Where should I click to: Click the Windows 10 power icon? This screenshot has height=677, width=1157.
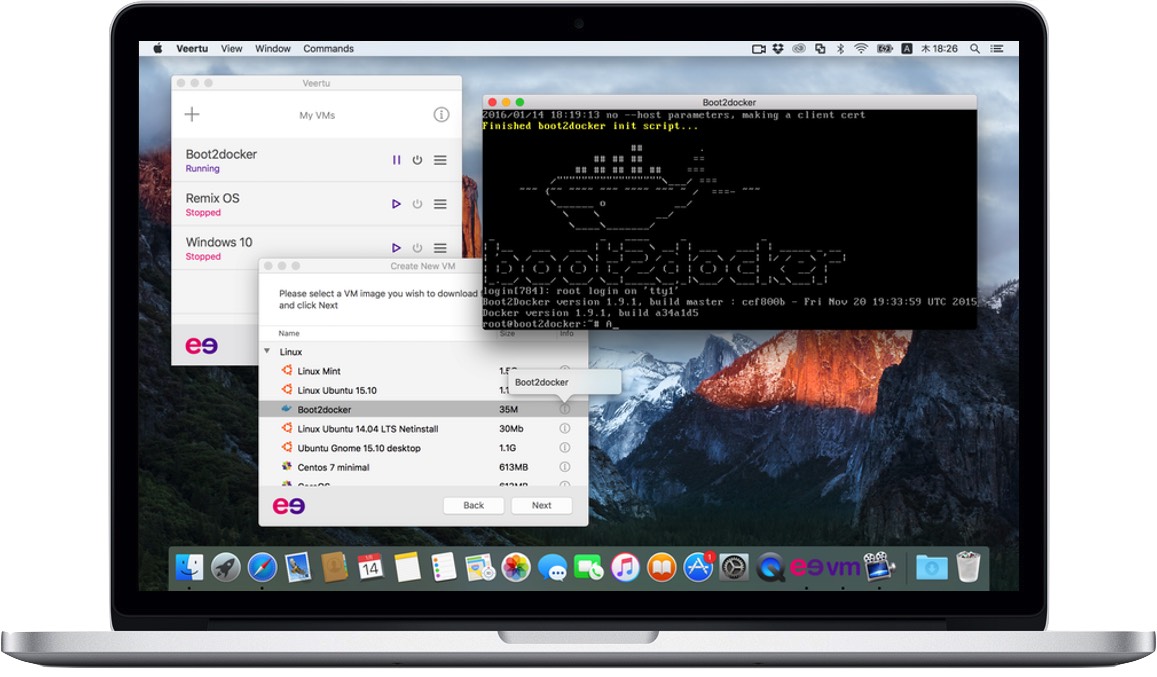tap(417, 248)
